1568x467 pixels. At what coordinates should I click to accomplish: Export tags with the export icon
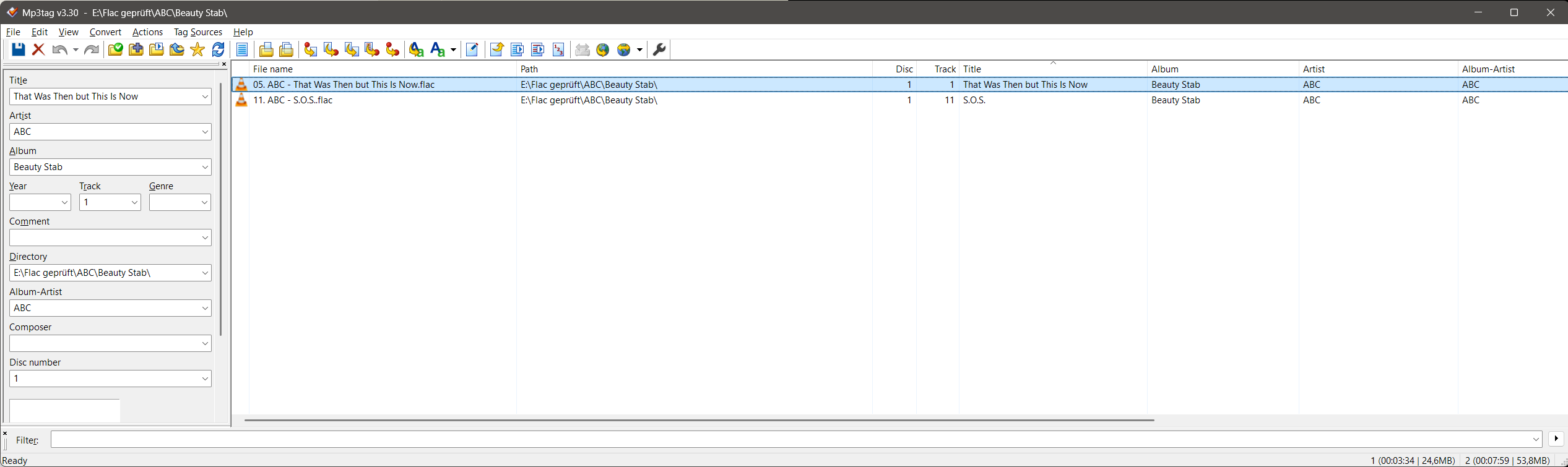pyautogui.click(x=496, y=49)
